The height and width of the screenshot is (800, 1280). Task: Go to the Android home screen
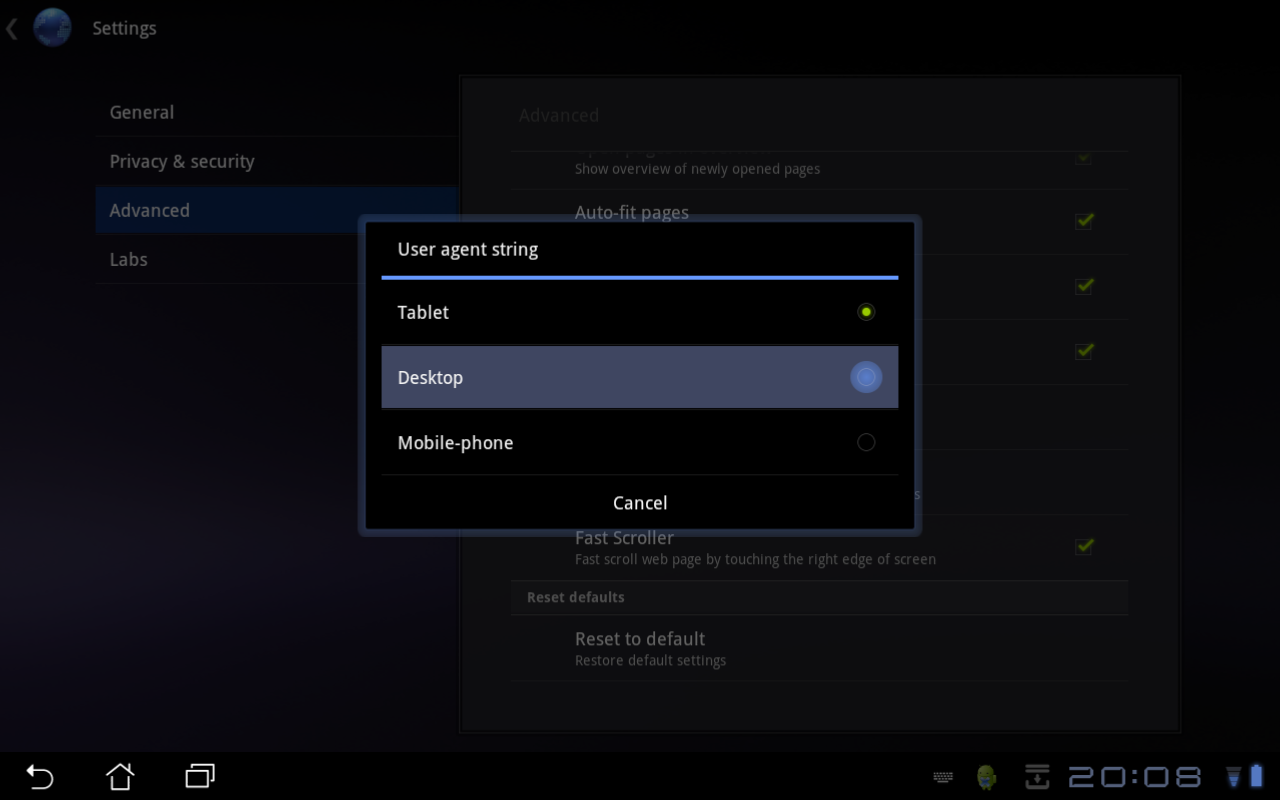(x=120, y=776)
